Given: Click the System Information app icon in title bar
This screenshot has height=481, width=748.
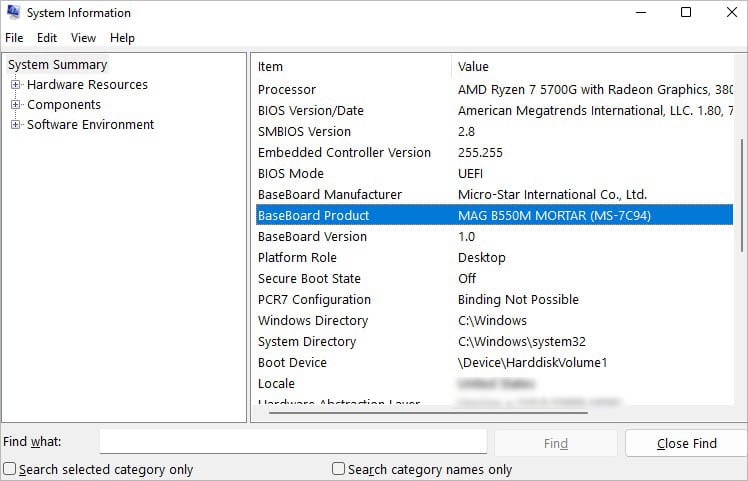Looking at the screenshot, I should [x=13, y=12].
